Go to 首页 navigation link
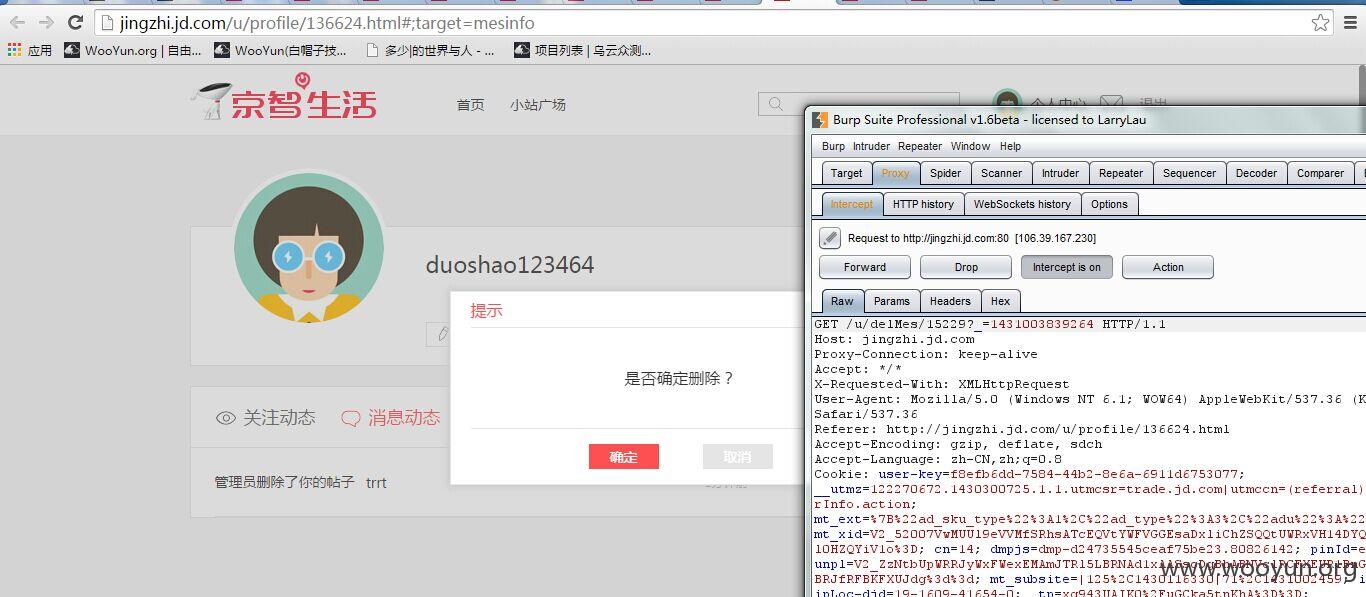The height and width of the screenshot is (597, 1366). pyautogui.click(x=470, y=105)
